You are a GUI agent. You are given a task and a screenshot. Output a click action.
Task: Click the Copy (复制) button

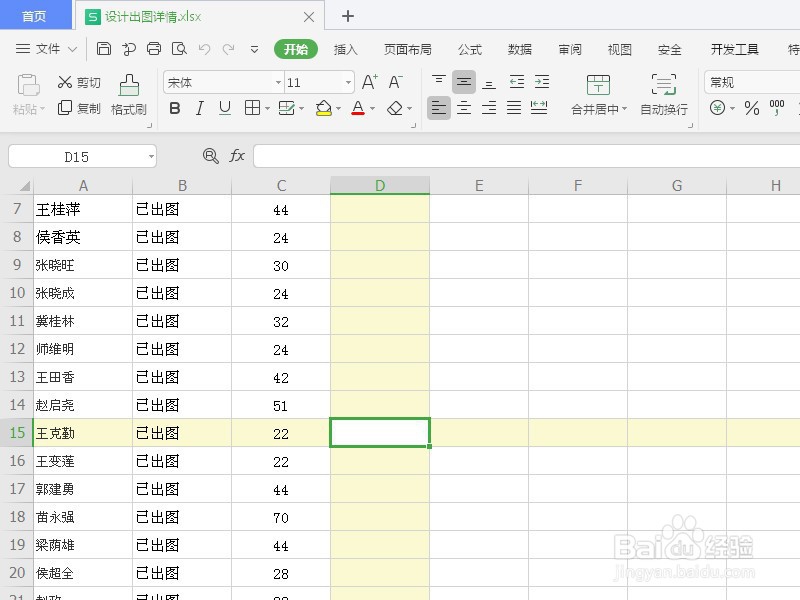coord(79,108)
